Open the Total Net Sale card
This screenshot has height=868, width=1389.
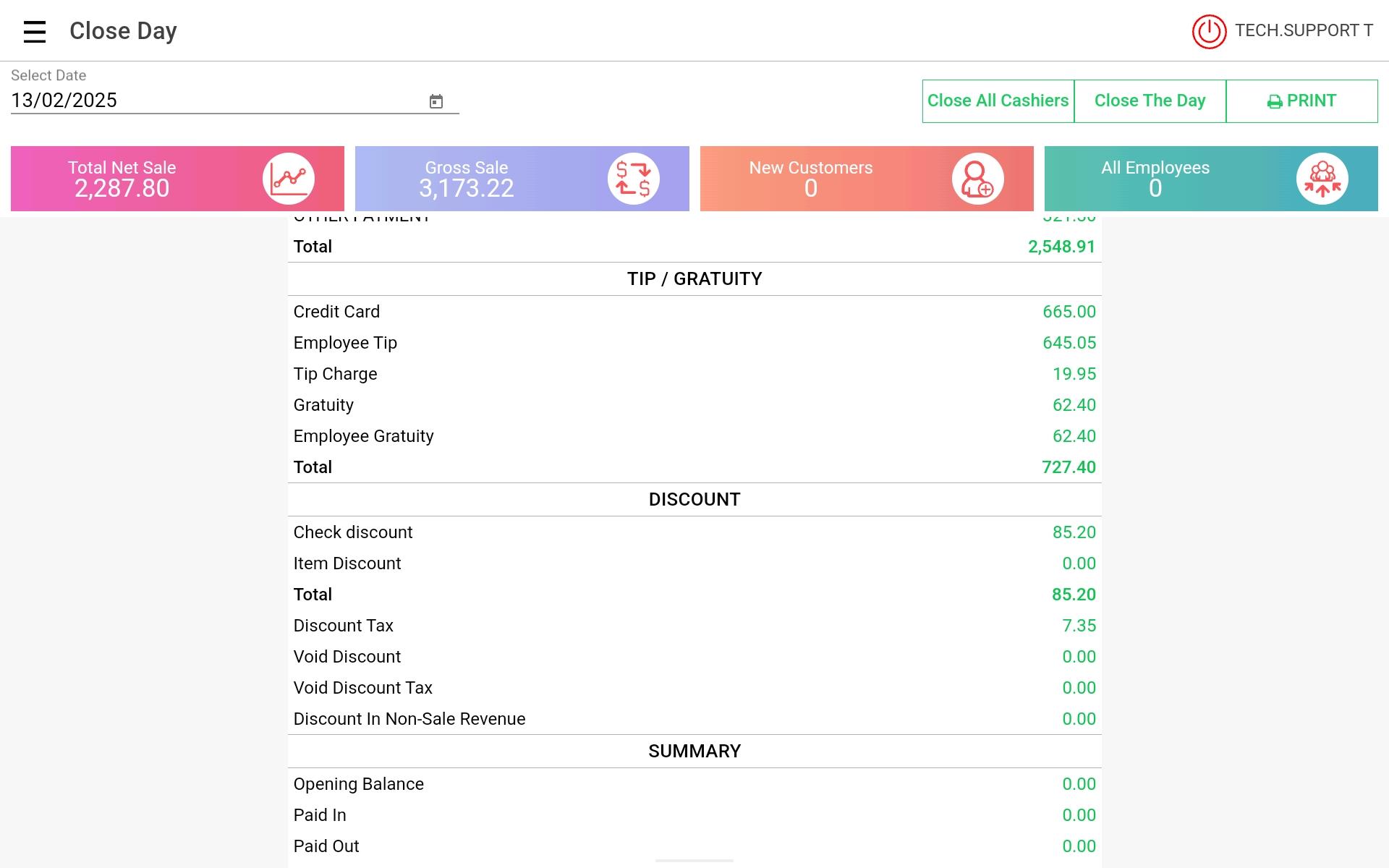coord(177,179)
